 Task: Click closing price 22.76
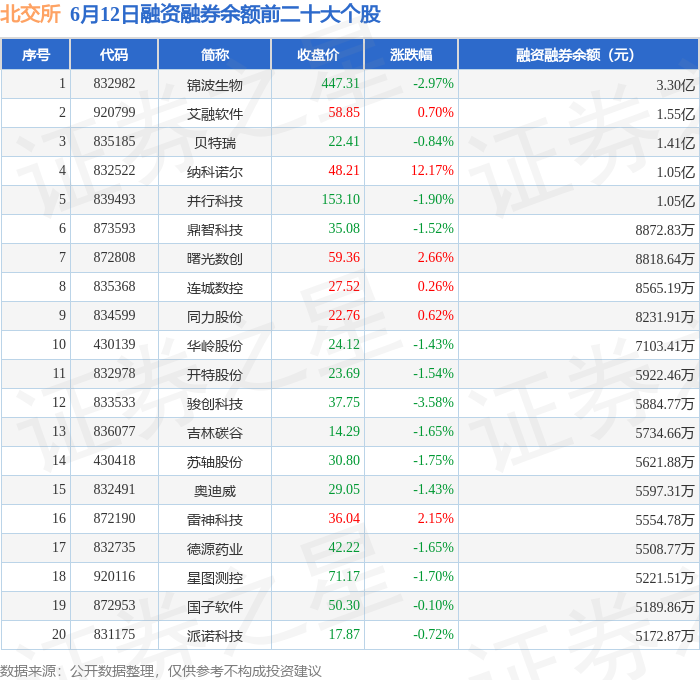coord(344,316)
